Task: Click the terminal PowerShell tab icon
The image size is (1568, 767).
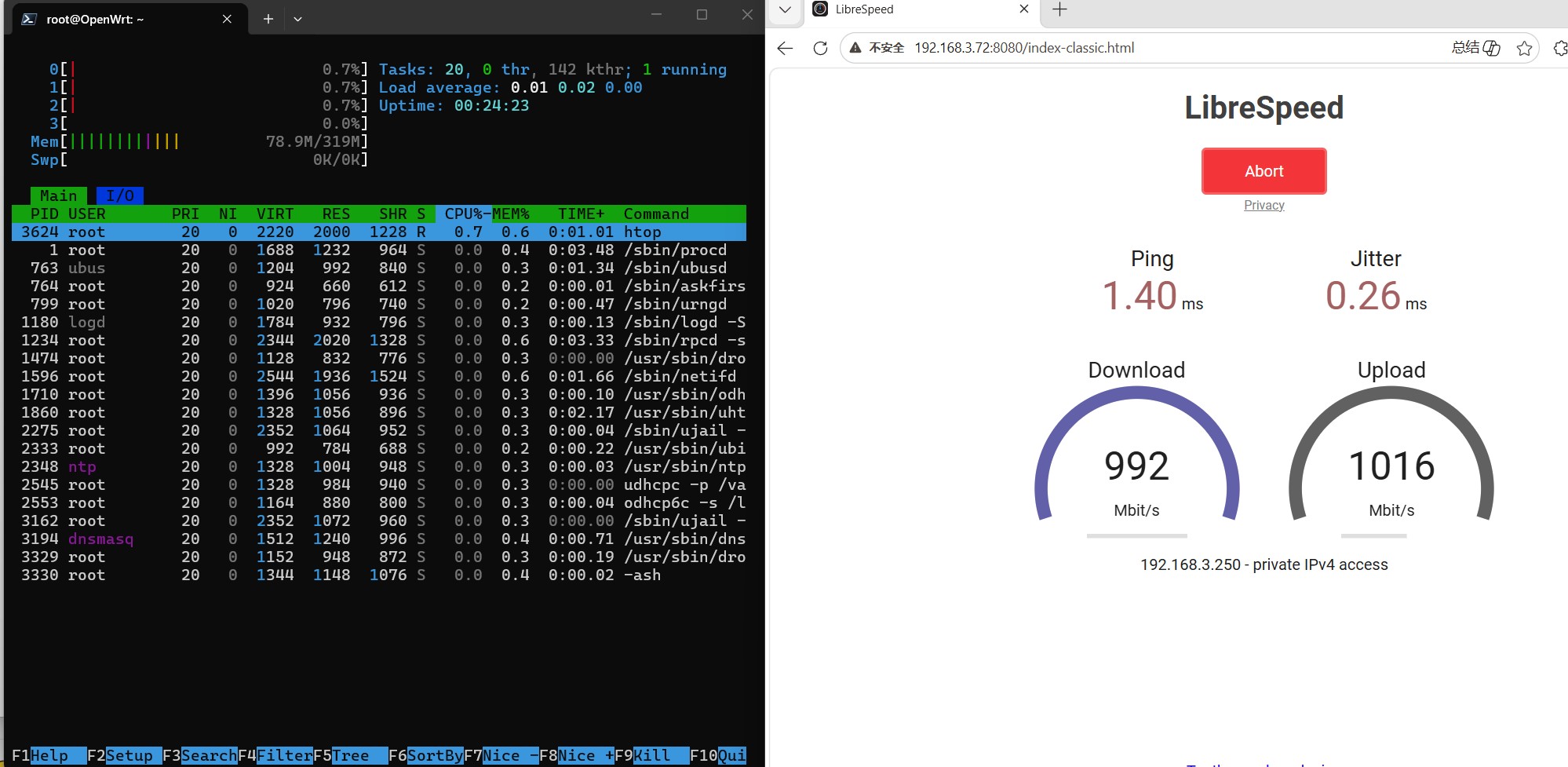Action: [29, 19]
